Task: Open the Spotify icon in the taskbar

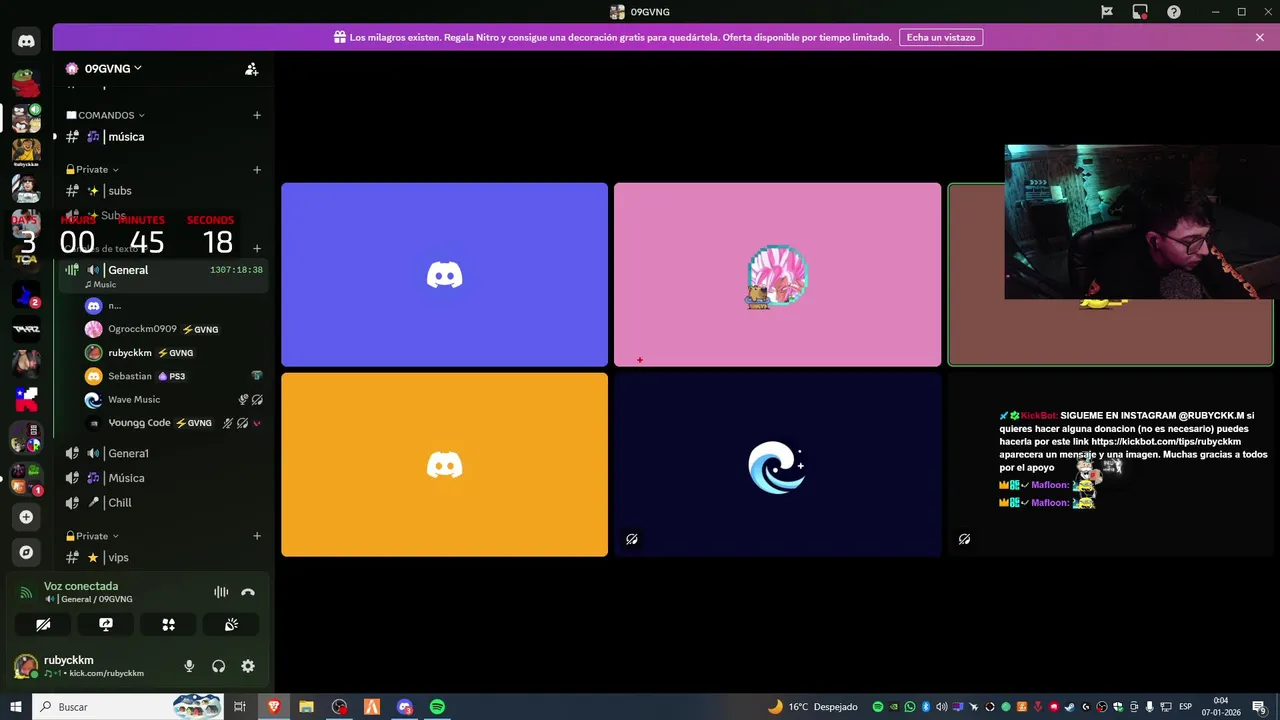Action: pos(437,707)
